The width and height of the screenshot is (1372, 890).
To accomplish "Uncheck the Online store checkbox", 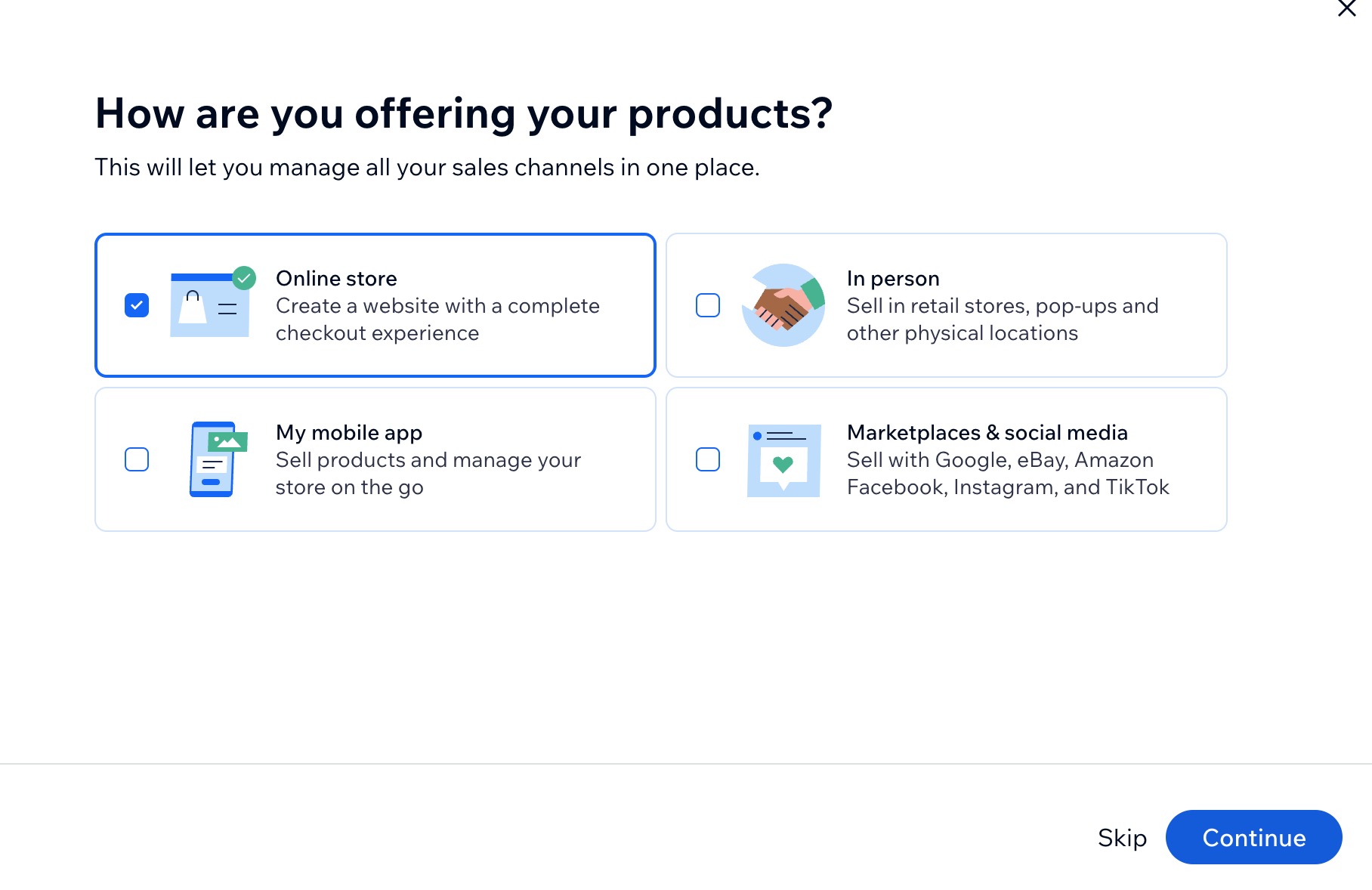I will [x=137, y=304].
